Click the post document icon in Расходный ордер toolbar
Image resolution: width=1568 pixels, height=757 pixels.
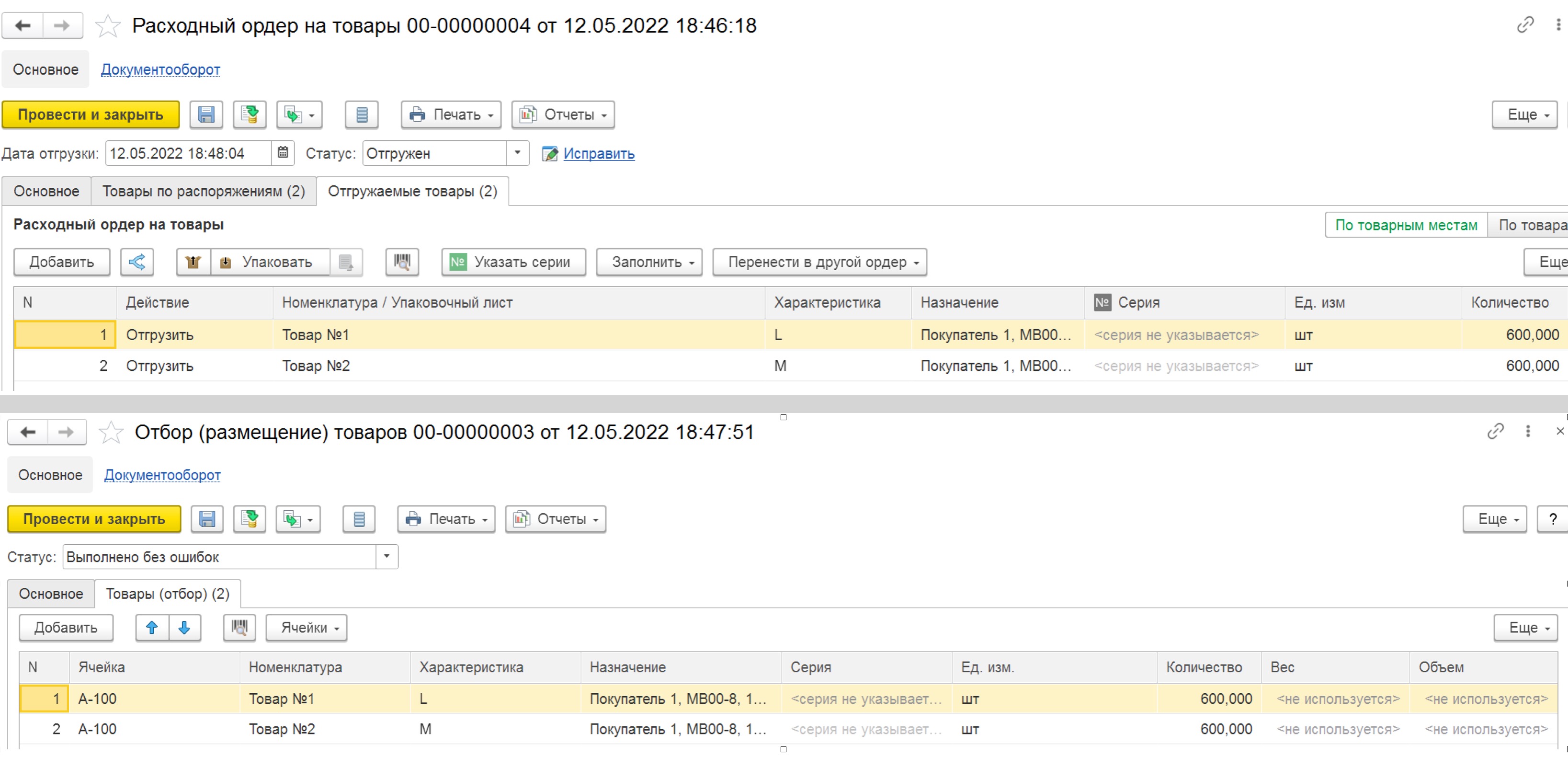coord(249,115)
